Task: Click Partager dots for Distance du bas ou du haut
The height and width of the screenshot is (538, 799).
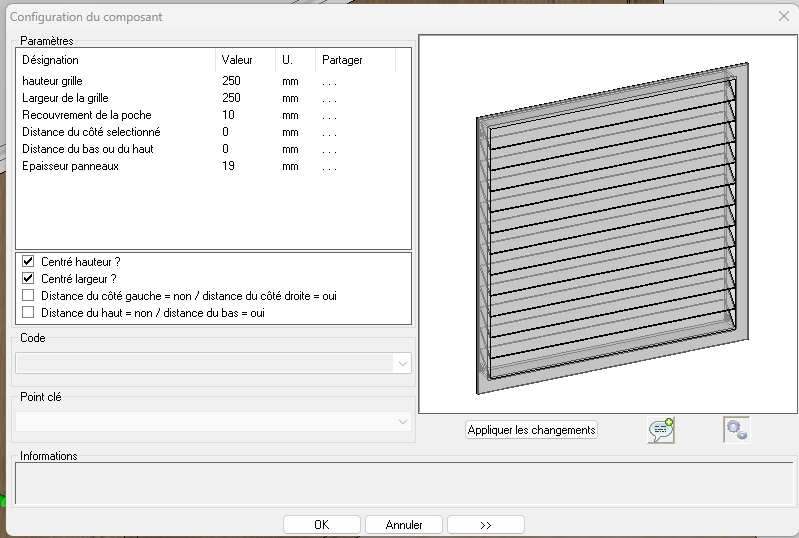Action: pyautogui.click(x=329, y=150)
